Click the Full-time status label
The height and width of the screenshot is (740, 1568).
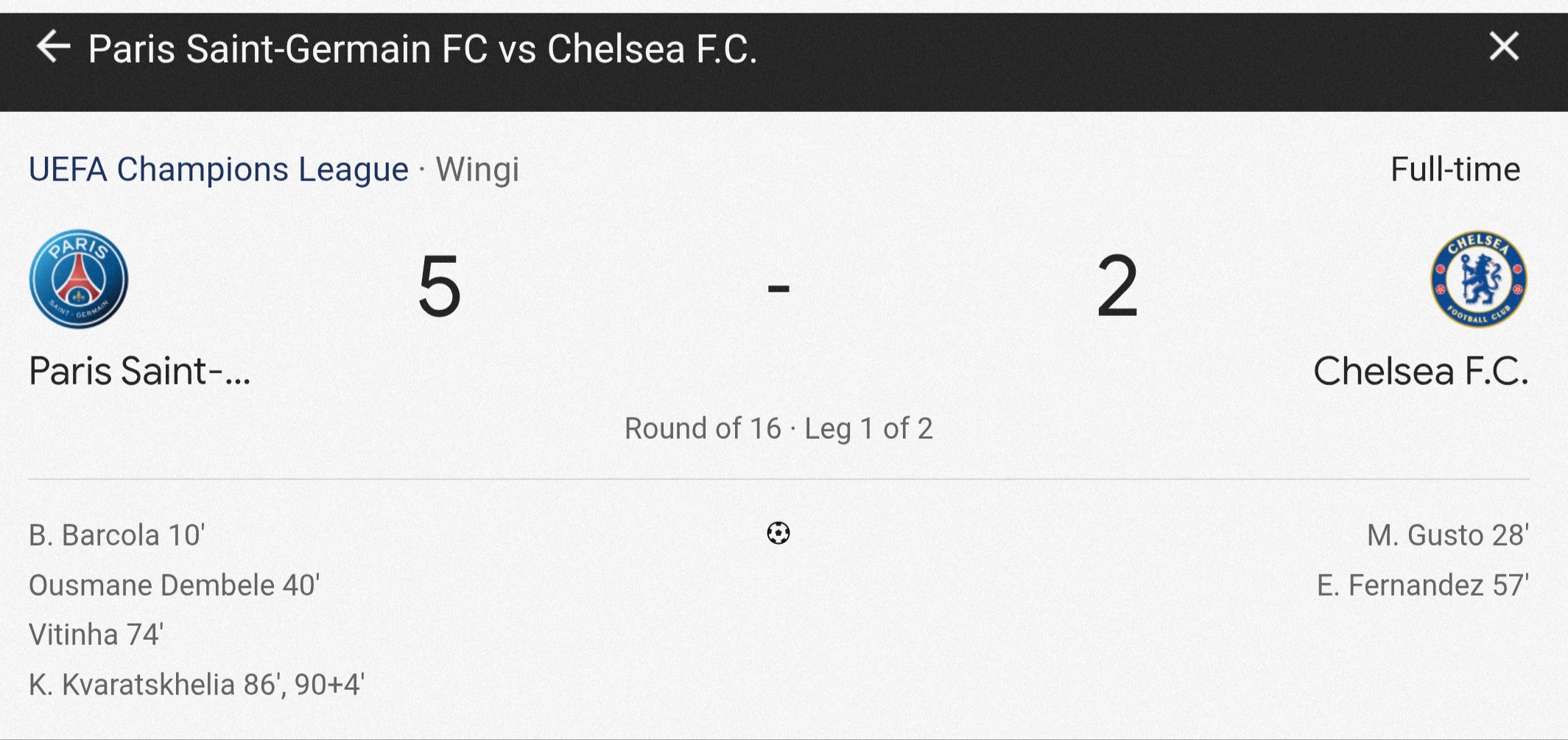1455,169
